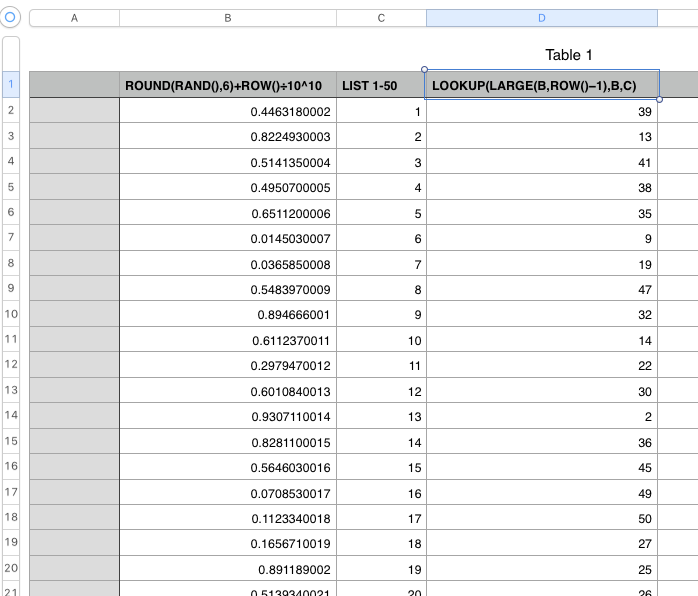Image resolution: width=698 pixels, height=596 pixels.
Task: Select cell with 0.1656710019
Action: [228, 543]
